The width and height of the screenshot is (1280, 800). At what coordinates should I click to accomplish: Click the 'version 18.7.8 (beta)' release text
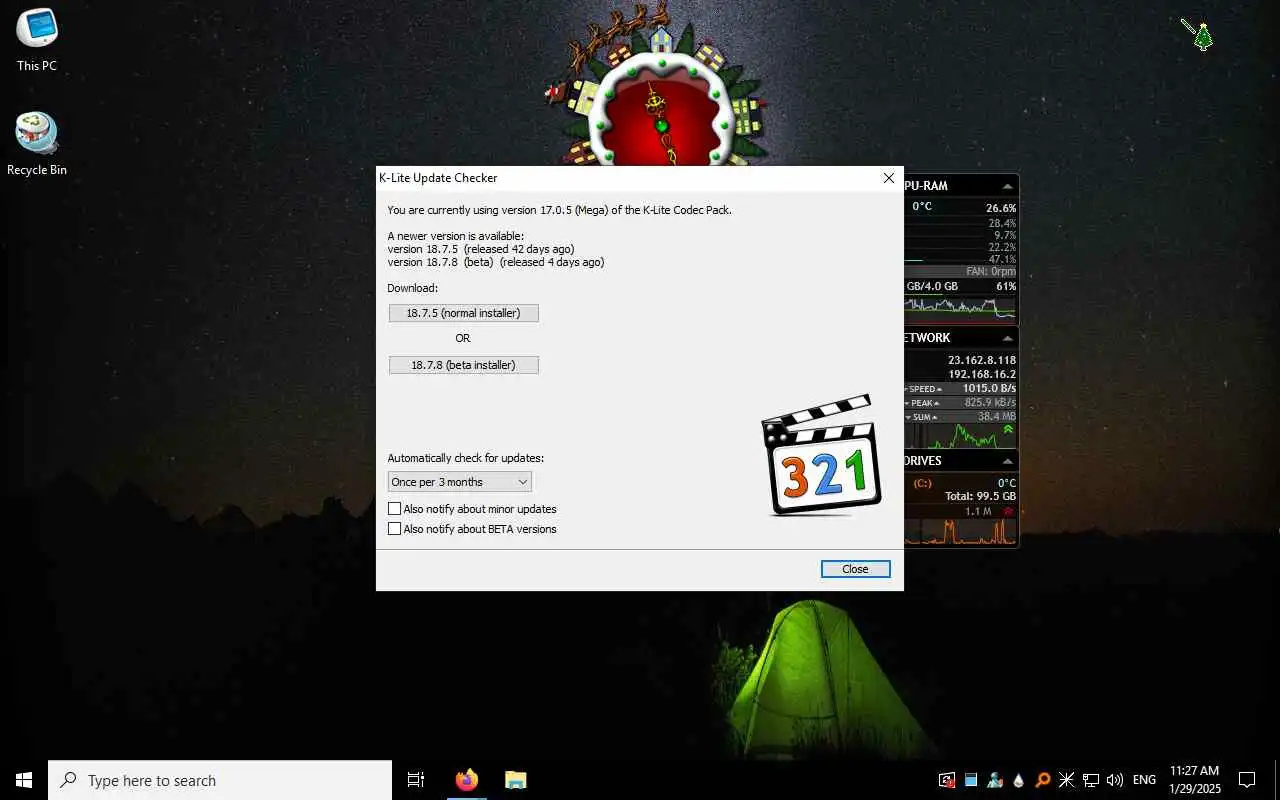pos(496,262)
